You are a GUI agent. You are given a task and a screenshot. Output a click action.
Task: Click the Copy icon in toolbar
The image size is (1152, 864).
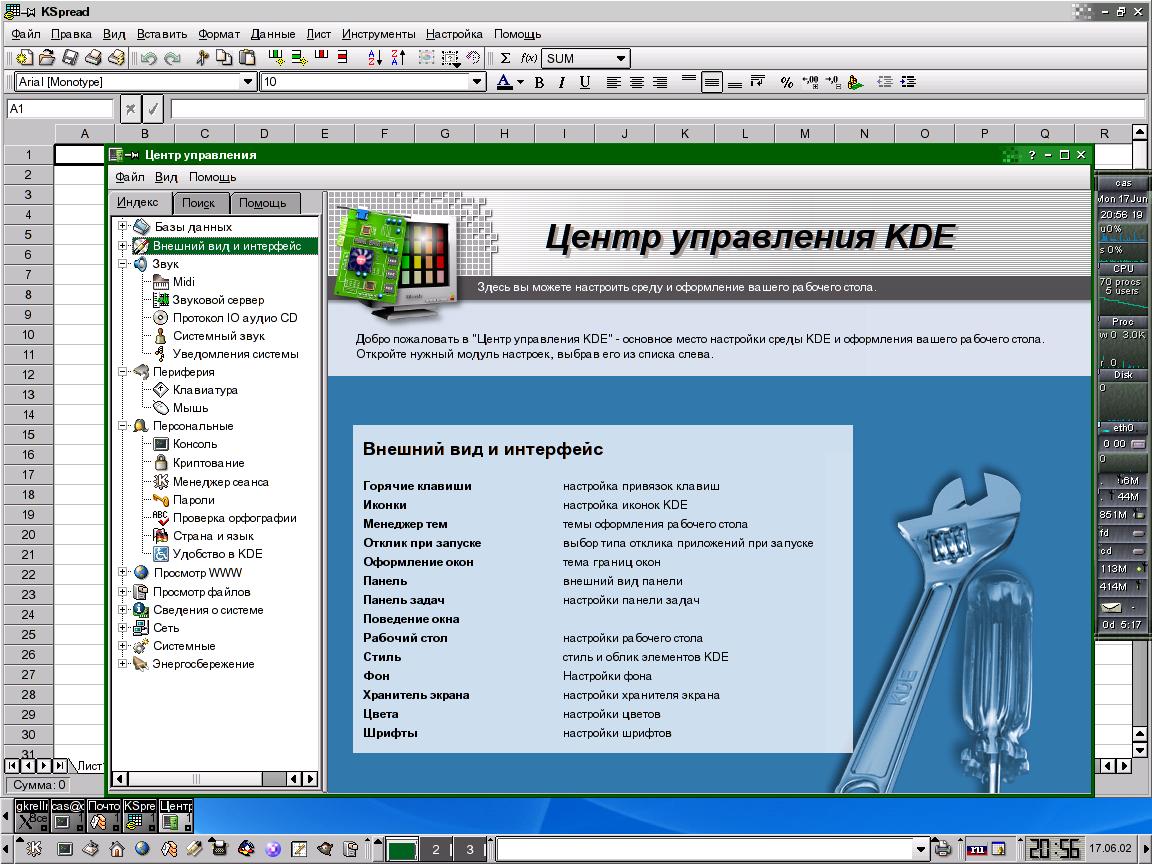[225, 58]
